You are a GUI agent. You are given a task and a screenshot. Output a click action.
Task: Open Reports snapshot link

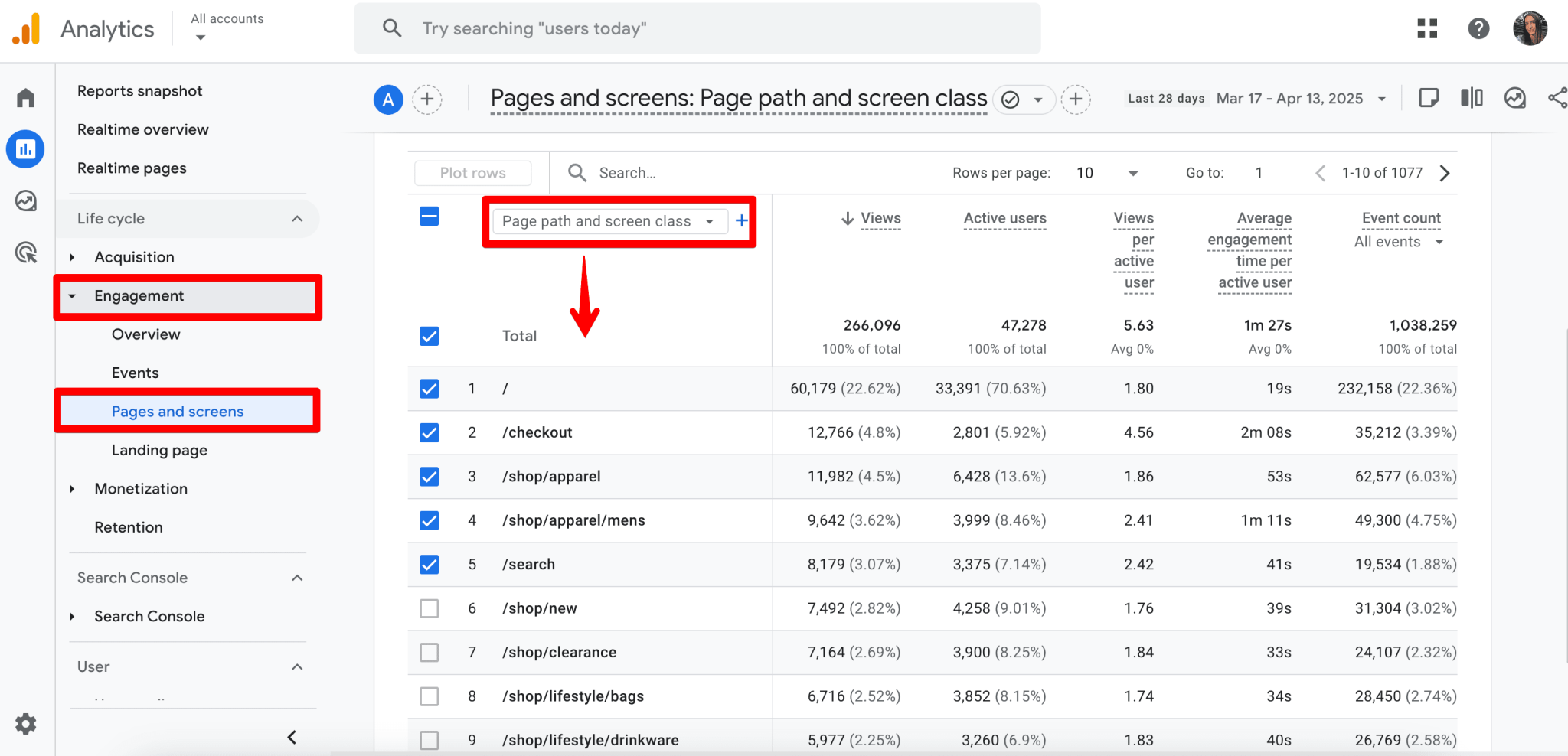click(139, 90)
